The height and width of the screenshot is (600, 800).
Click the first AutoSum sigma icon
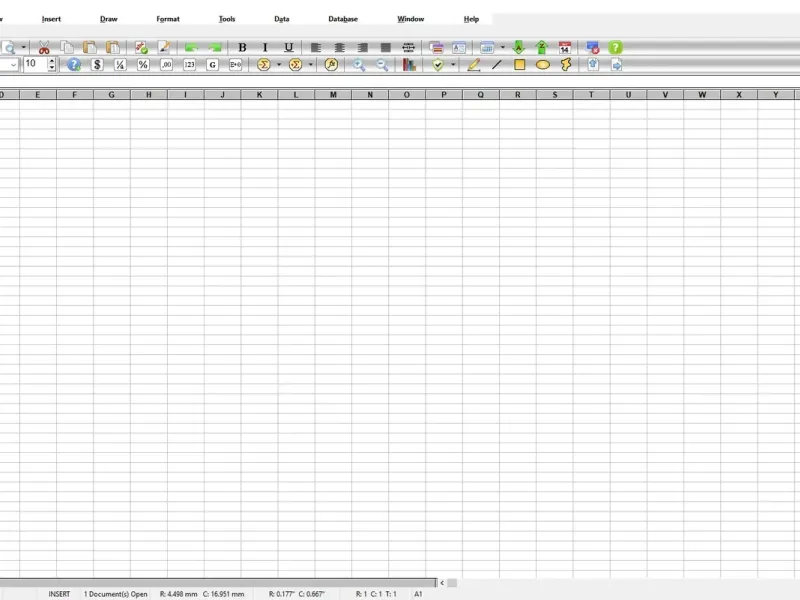tap(264, 65)
